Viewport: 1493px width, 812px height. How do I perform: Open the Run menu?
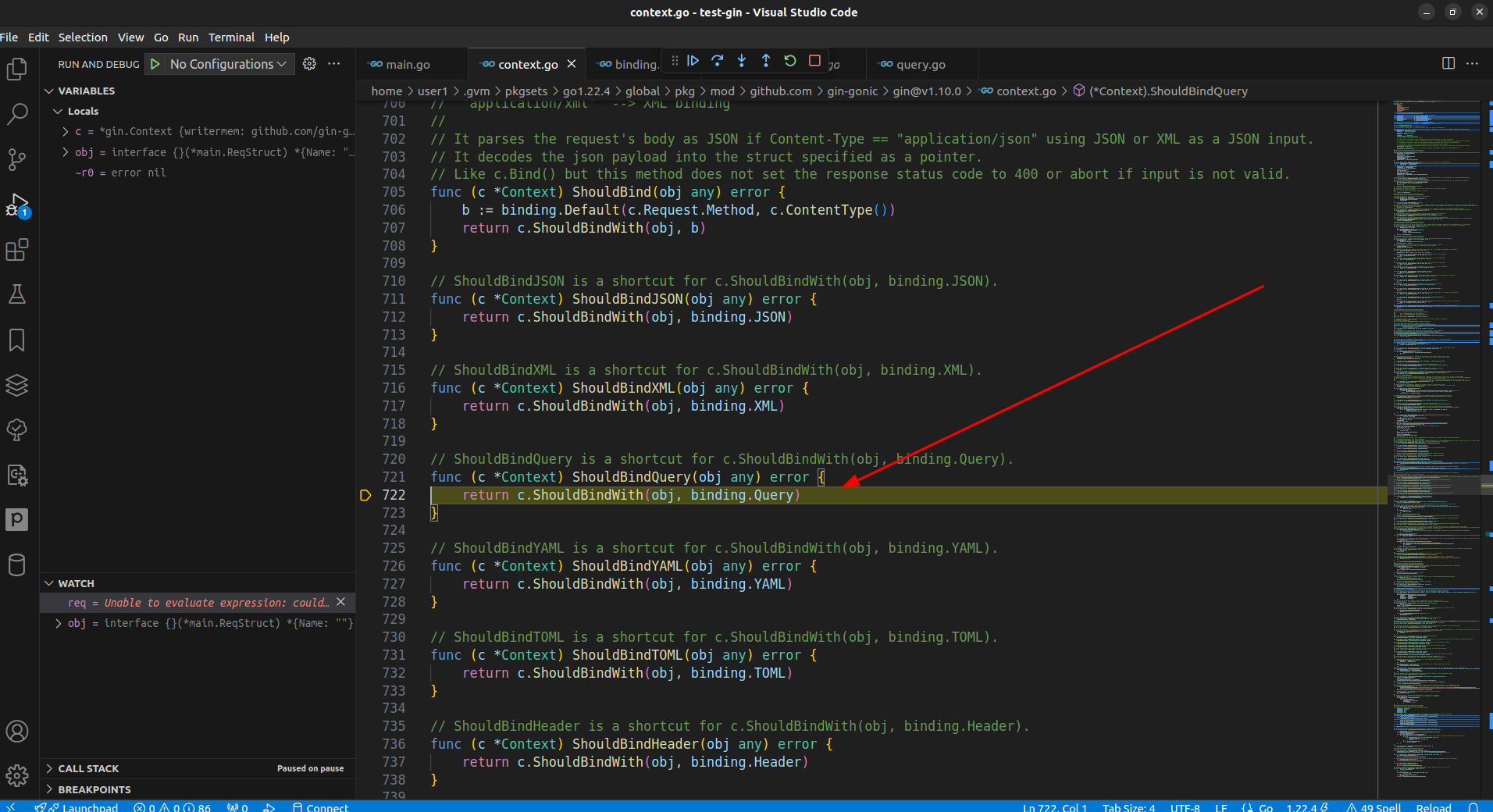click(x=188, y=37)
